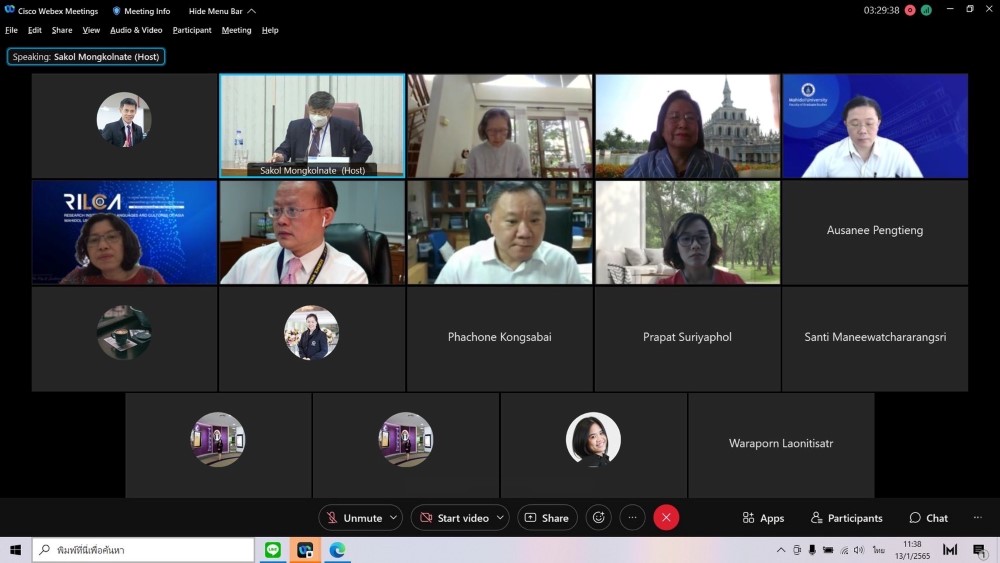Screen dimensions: 1000x563
Task: Show hidden system tray icons
Action: (x=781, y=550)
